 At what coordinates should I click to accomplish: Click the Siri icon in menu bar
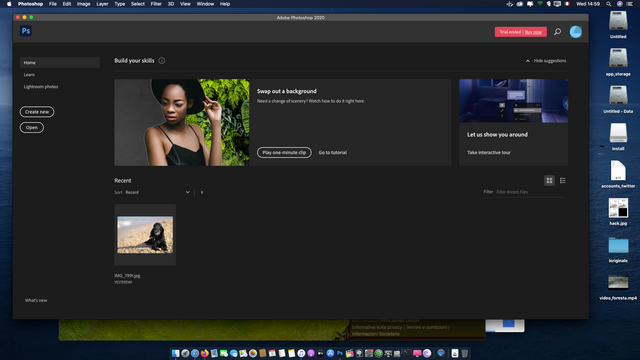tap(620, 4)
